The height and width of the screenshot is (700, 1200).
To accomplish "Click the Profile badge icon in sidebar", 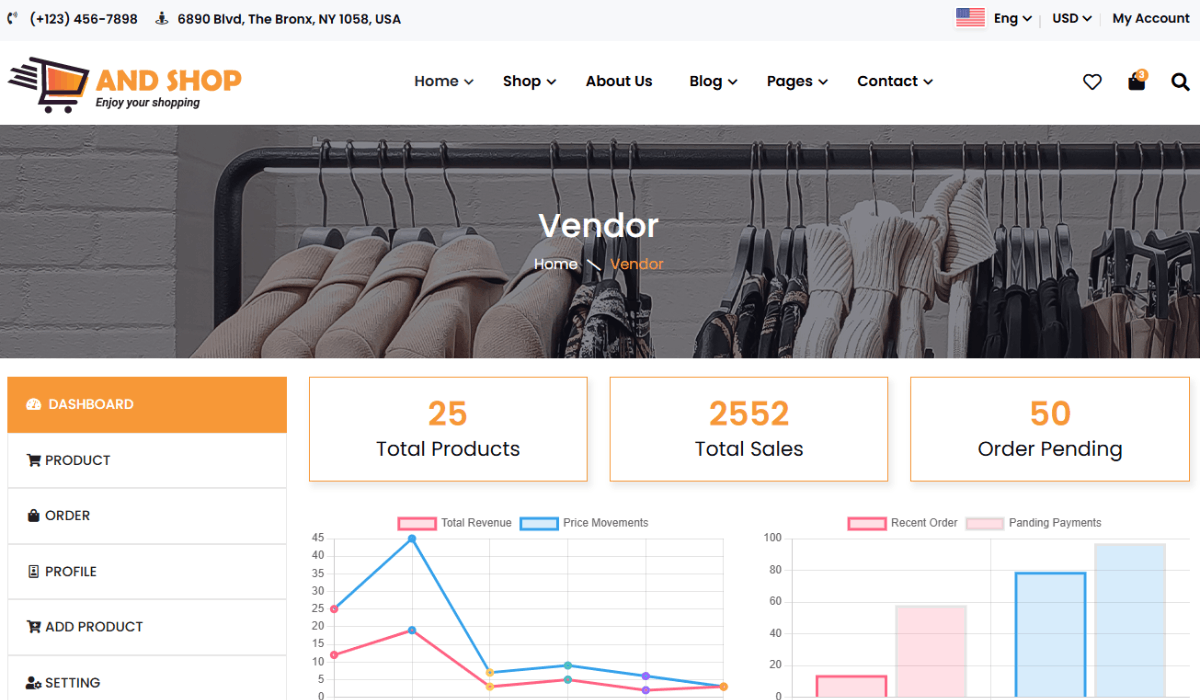I will pyautogui.click(x=34, y=572).
